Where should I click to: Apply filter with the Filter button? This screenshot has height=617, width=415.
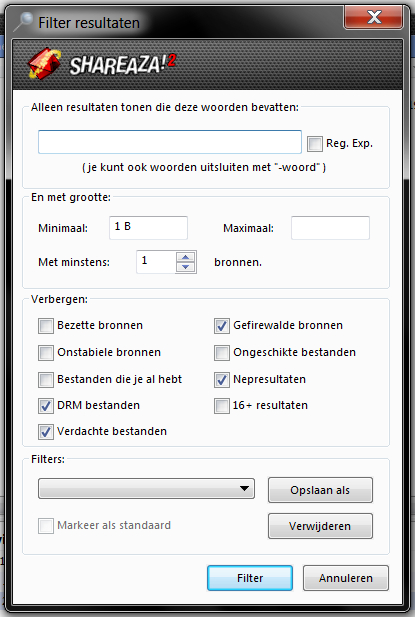click(250, 578)
